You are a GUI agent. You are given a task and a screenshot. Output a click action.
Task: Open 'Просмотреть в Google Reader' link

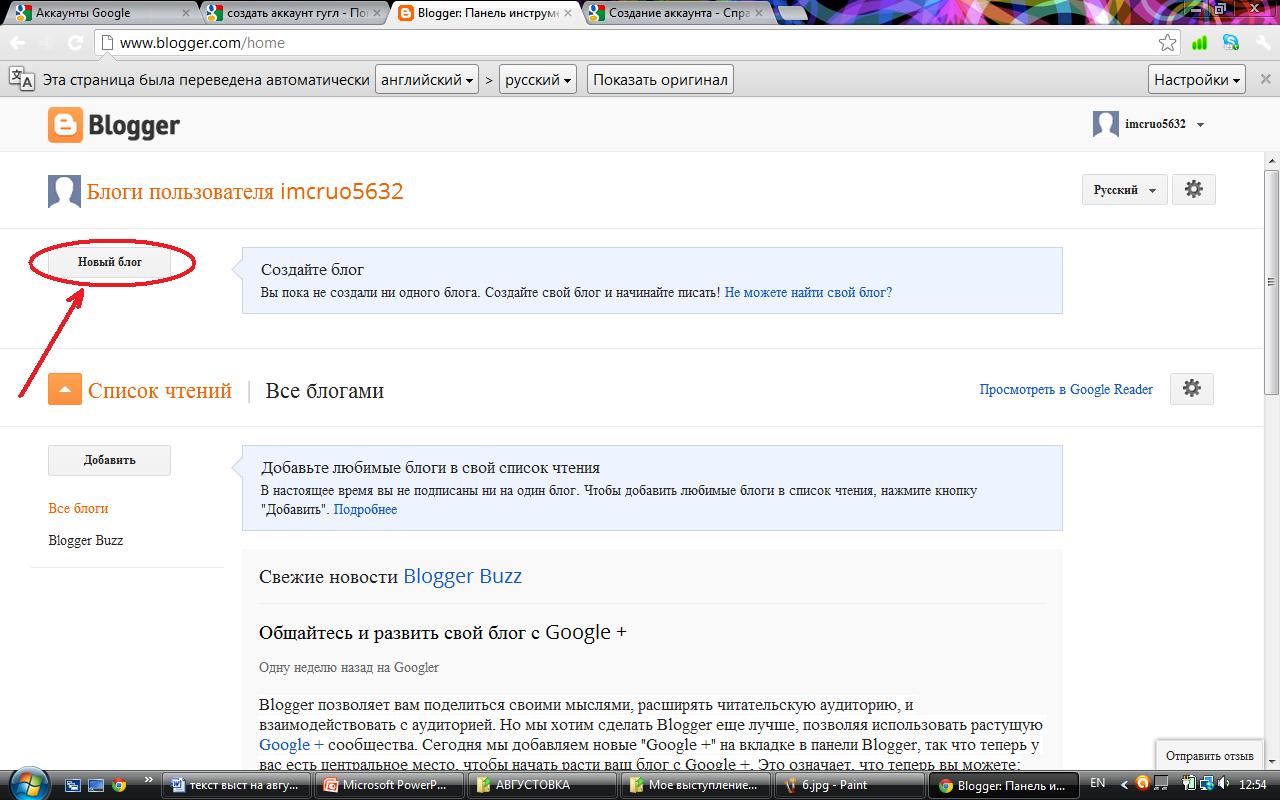pos(1066,389)
